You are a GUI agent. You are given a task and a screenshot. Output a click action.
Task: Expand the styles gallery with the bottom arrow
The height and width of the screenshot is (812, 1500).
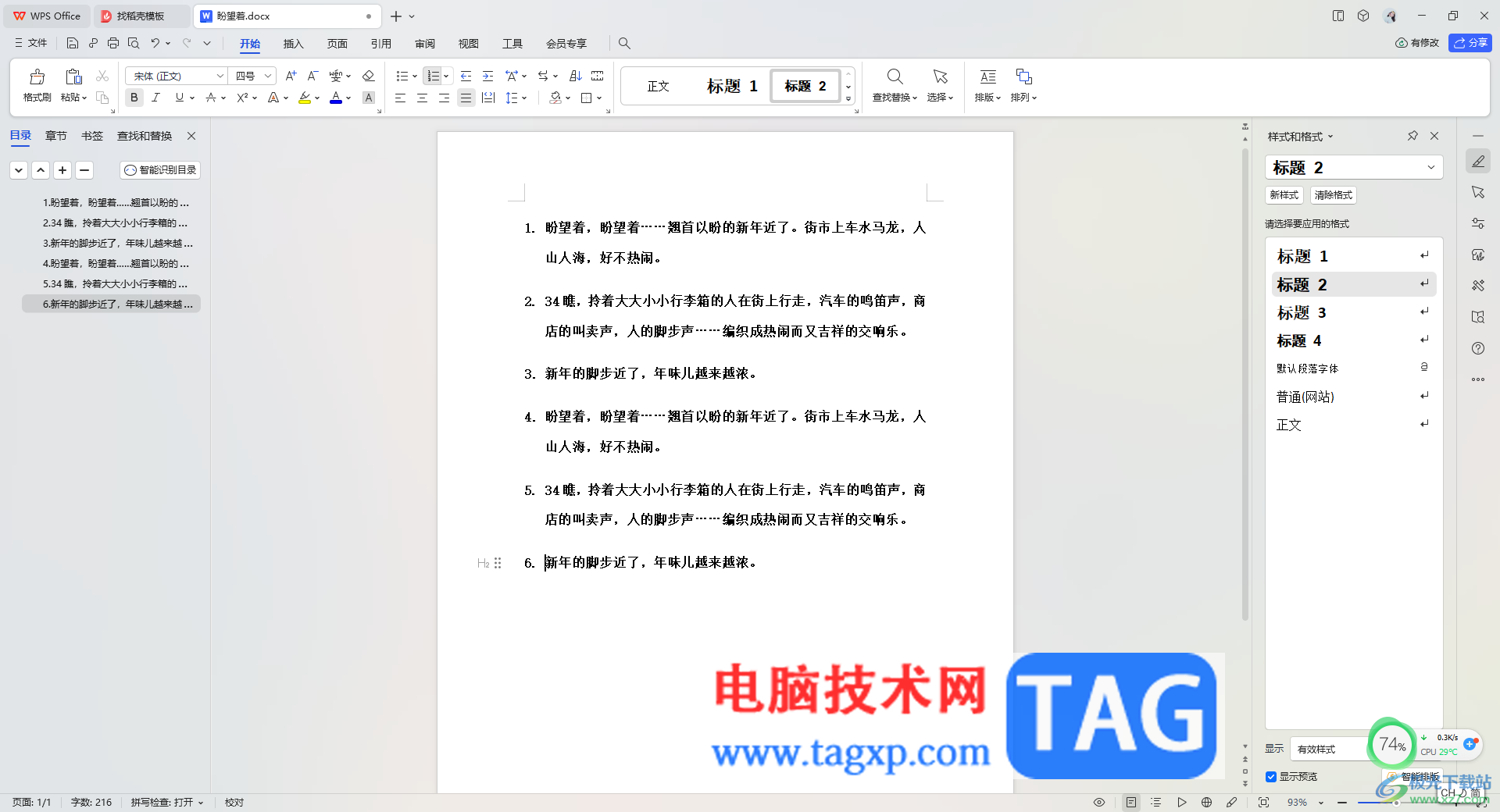pos(848,99)
